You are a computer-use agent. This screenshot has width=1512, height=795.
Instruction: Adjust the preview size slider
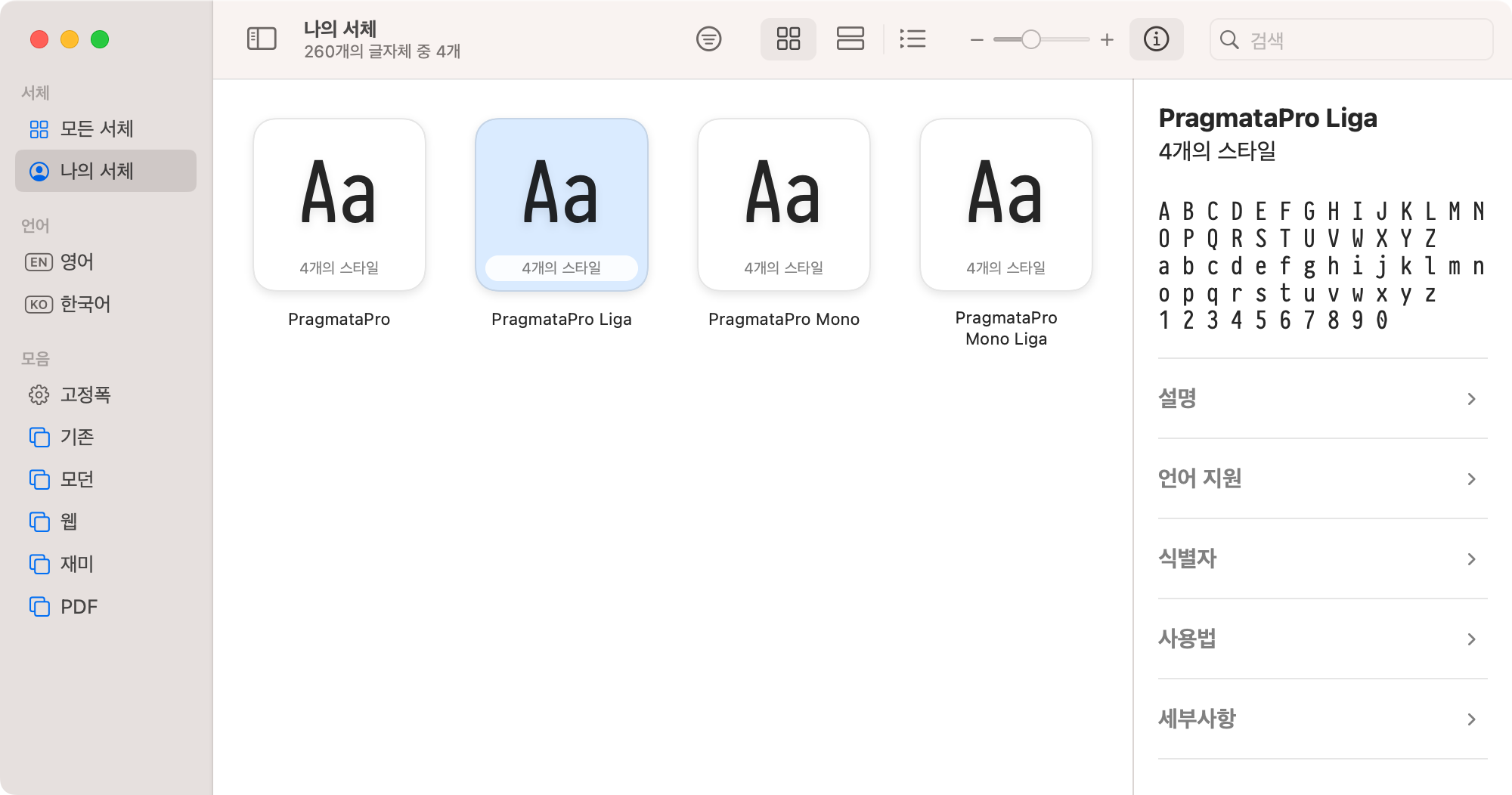click(1031, 39)
